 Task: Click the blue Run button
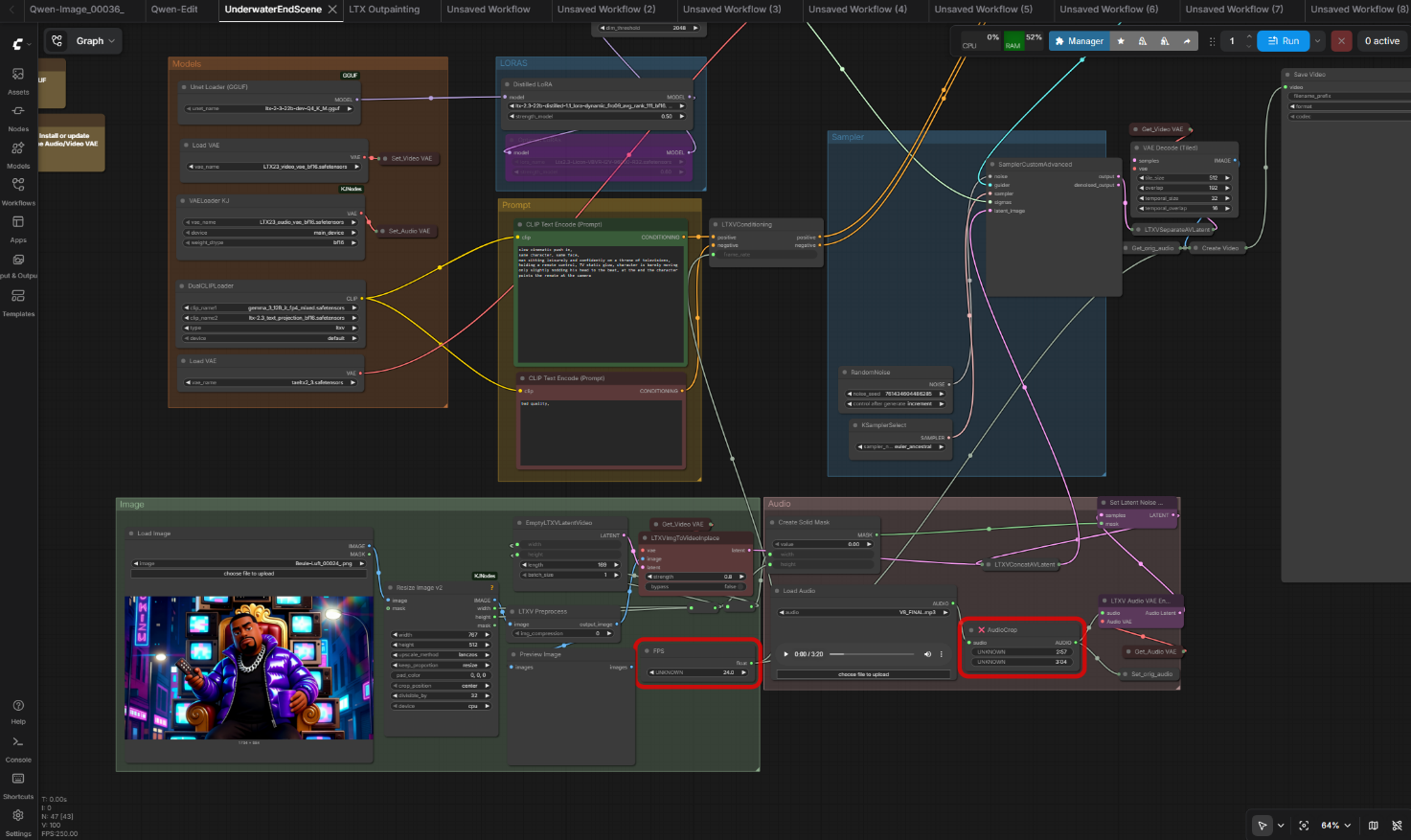point(1284,41)
